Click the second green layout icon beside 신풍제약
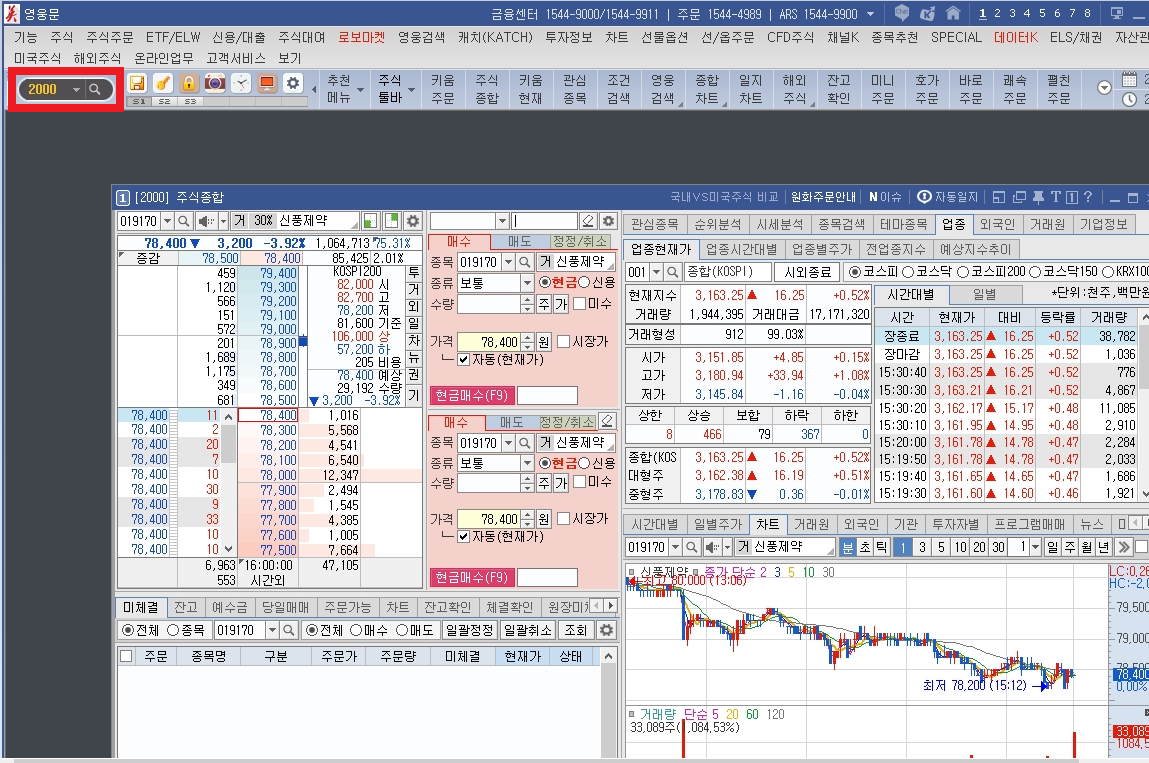 click(392, 221)
